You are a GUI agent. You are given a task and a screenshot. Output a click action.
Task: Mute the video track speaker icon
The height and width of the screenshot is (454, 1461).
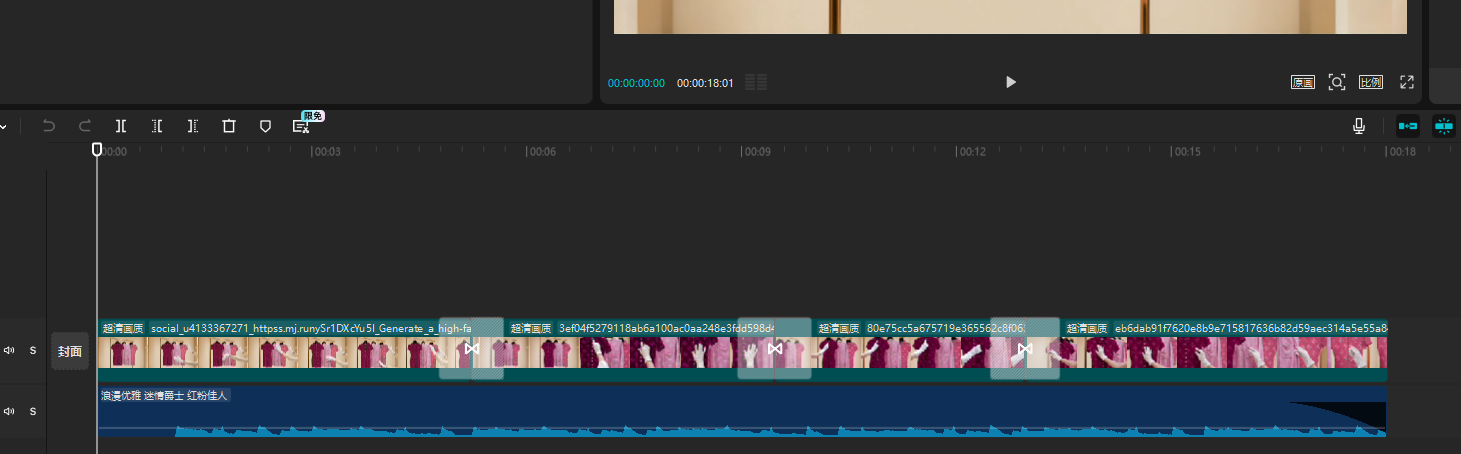[9, 351]
